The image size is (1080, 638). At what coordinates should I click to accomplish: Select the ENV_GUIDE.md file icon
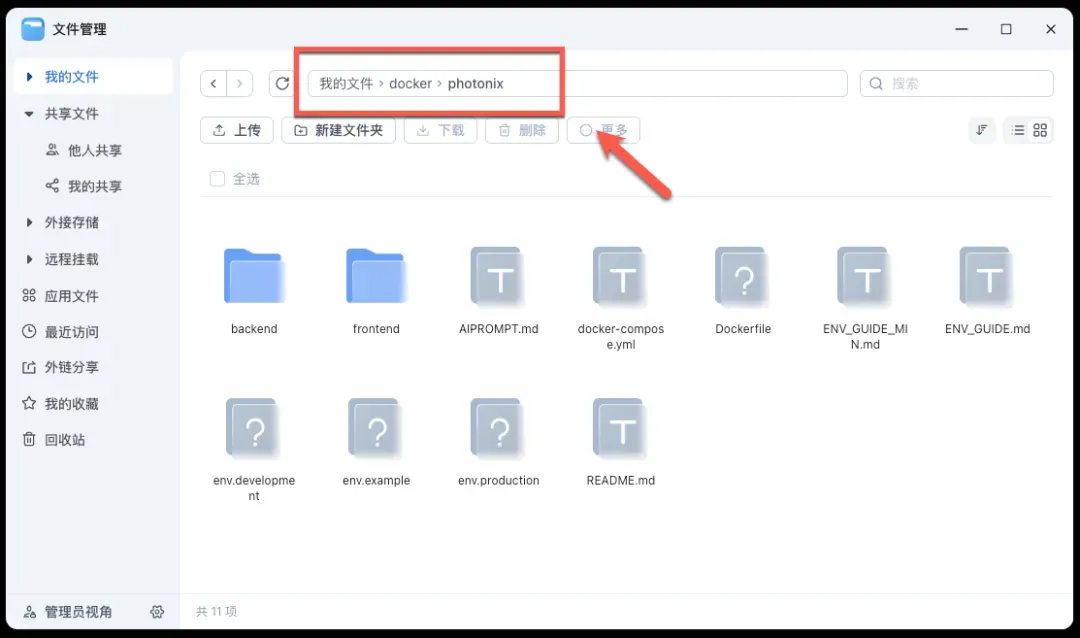coord(987,276)
